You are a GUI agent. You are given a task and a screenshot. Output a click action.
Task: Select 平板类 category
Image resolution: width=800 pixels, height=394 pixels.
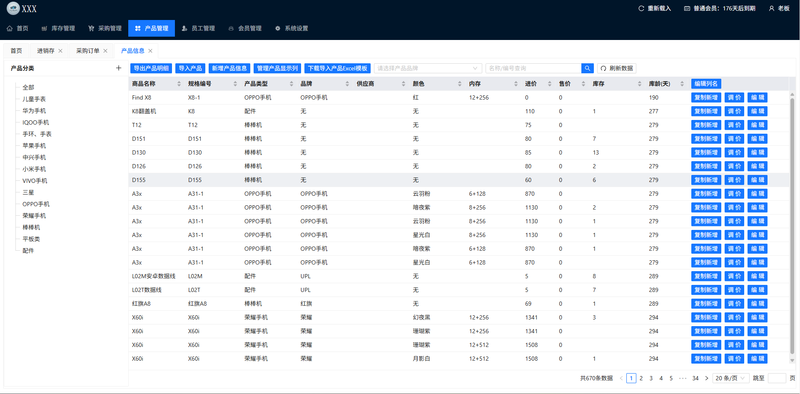[x=31, y=239]
